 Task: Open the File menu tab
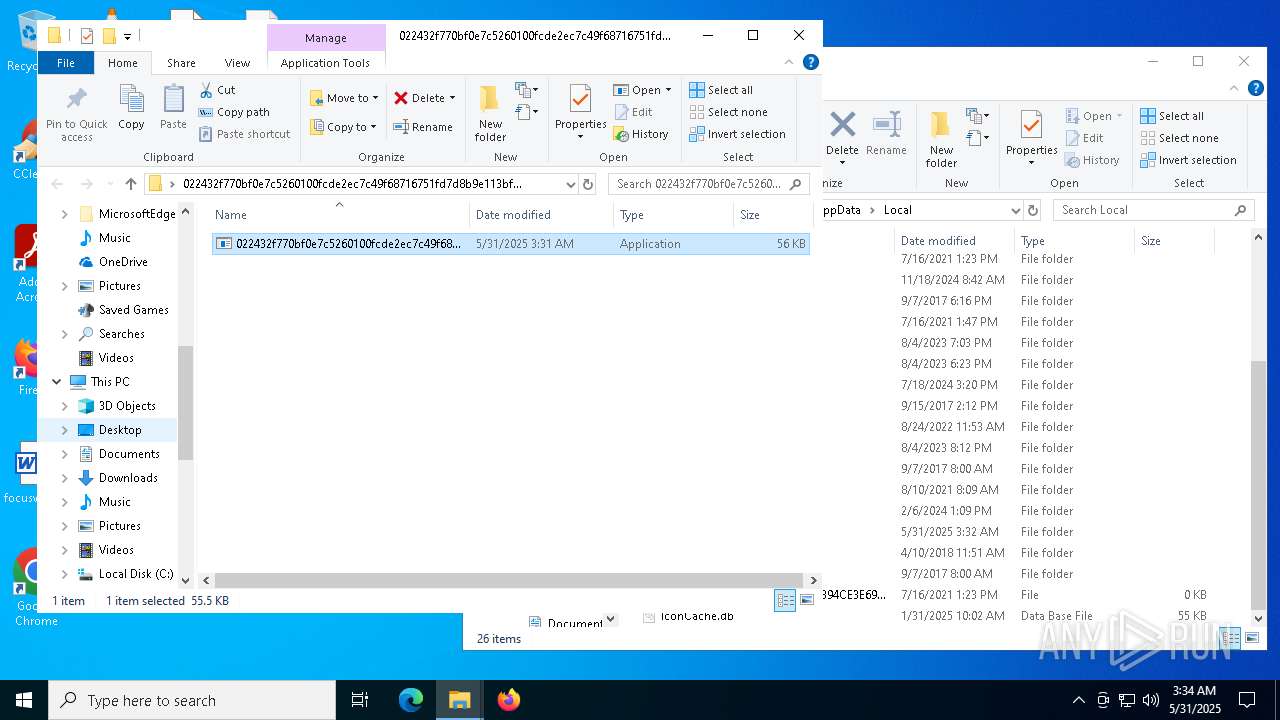point(65,63)
